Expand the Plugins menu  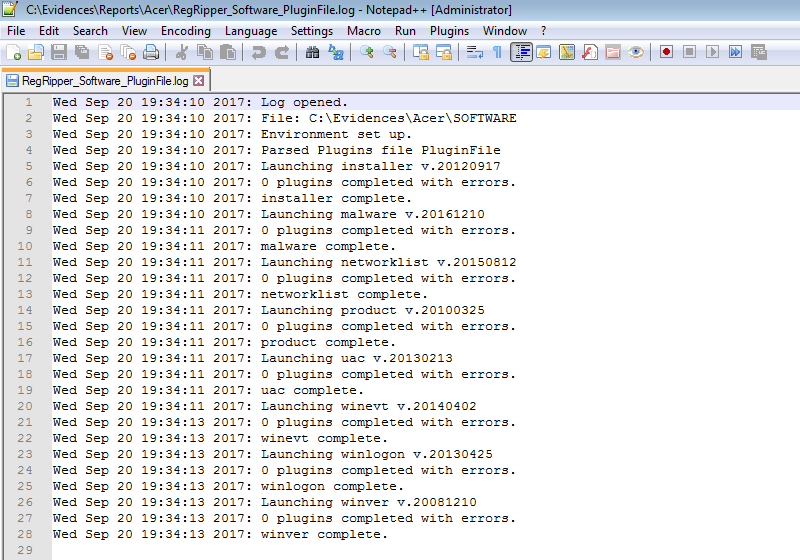(449, 31)
